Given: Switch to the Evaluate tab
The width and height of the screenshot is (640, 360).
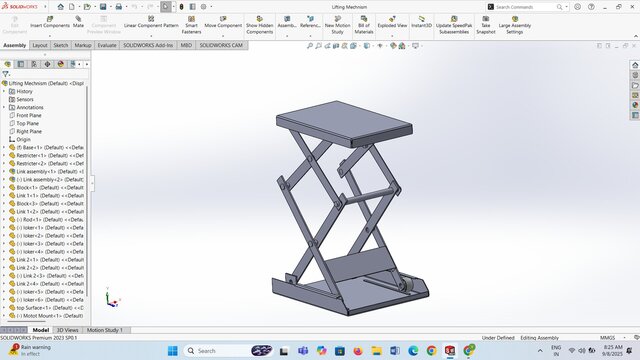Looking at the screenshot, I should click(107, 45).
